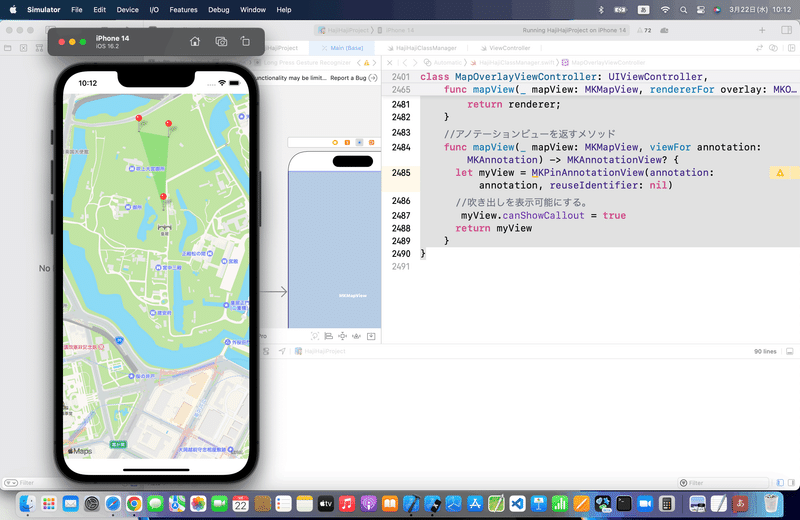
Task: Show the Xcode project navigator icon
Action: tap(8, 48)
